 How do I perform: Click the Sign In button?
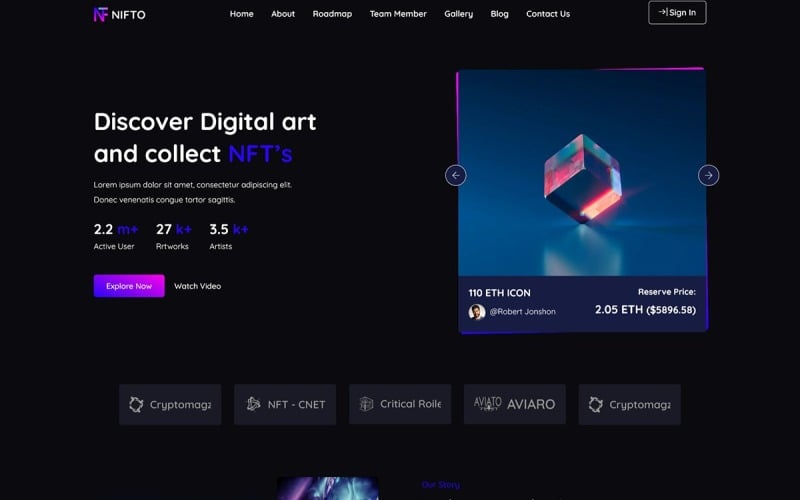(x=677, y=13)
